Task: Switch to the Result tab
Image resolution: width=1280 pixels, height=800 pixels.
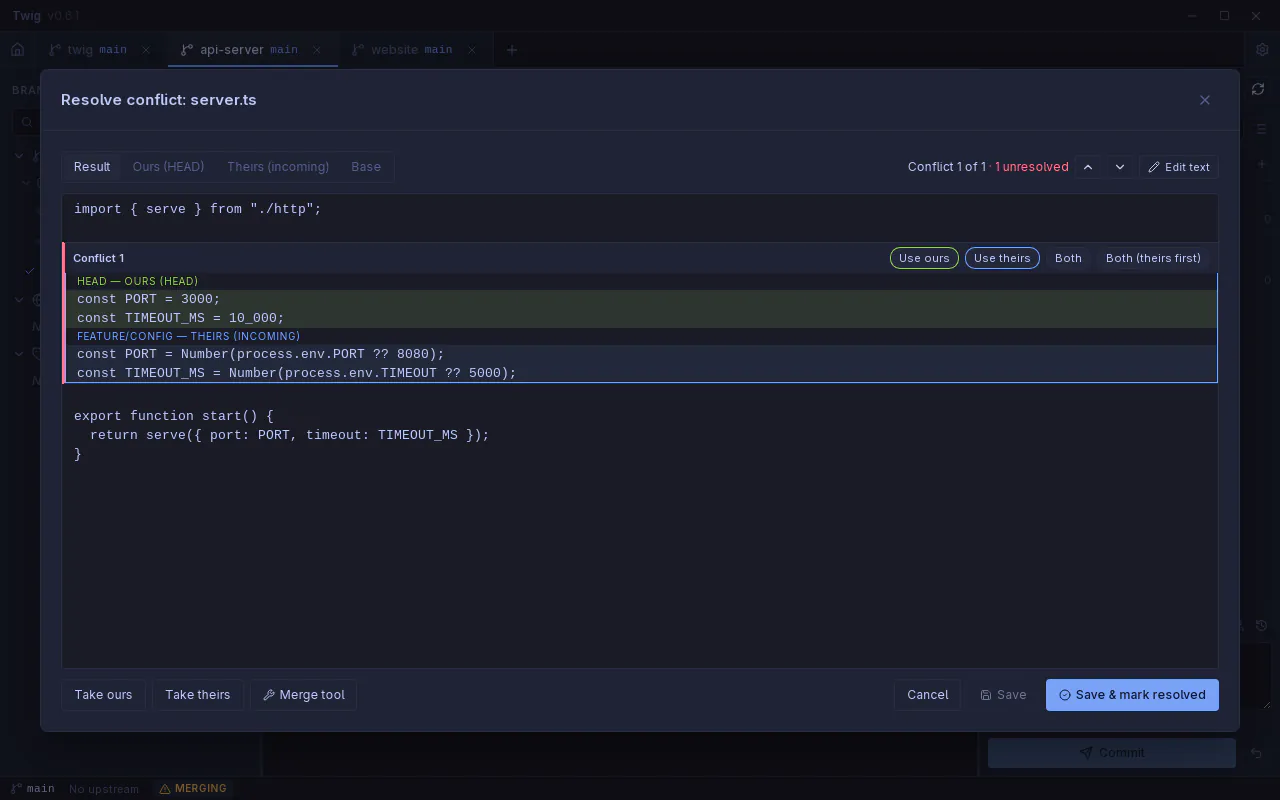Action: [92, 167]
